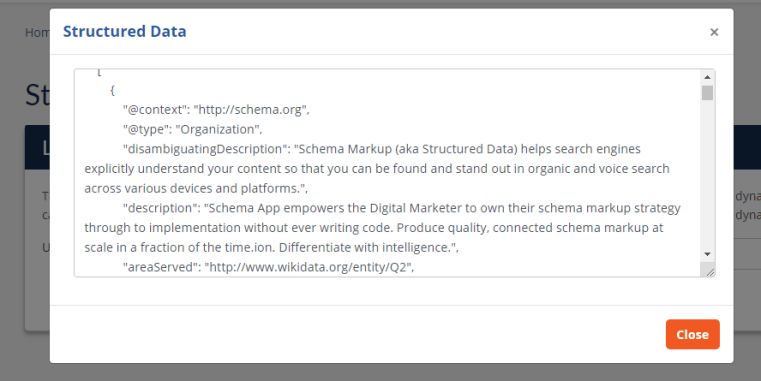
Task: Click the opening curly brace line
Action: click(113, 90)
